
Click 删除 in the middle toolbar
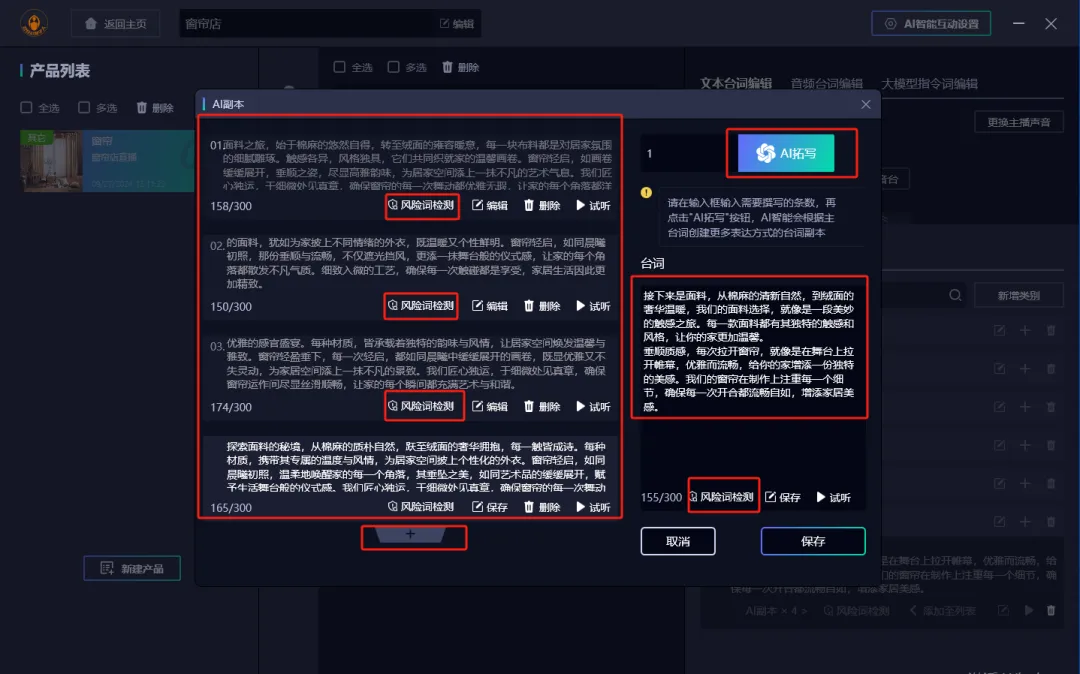(x=460, y=67)
